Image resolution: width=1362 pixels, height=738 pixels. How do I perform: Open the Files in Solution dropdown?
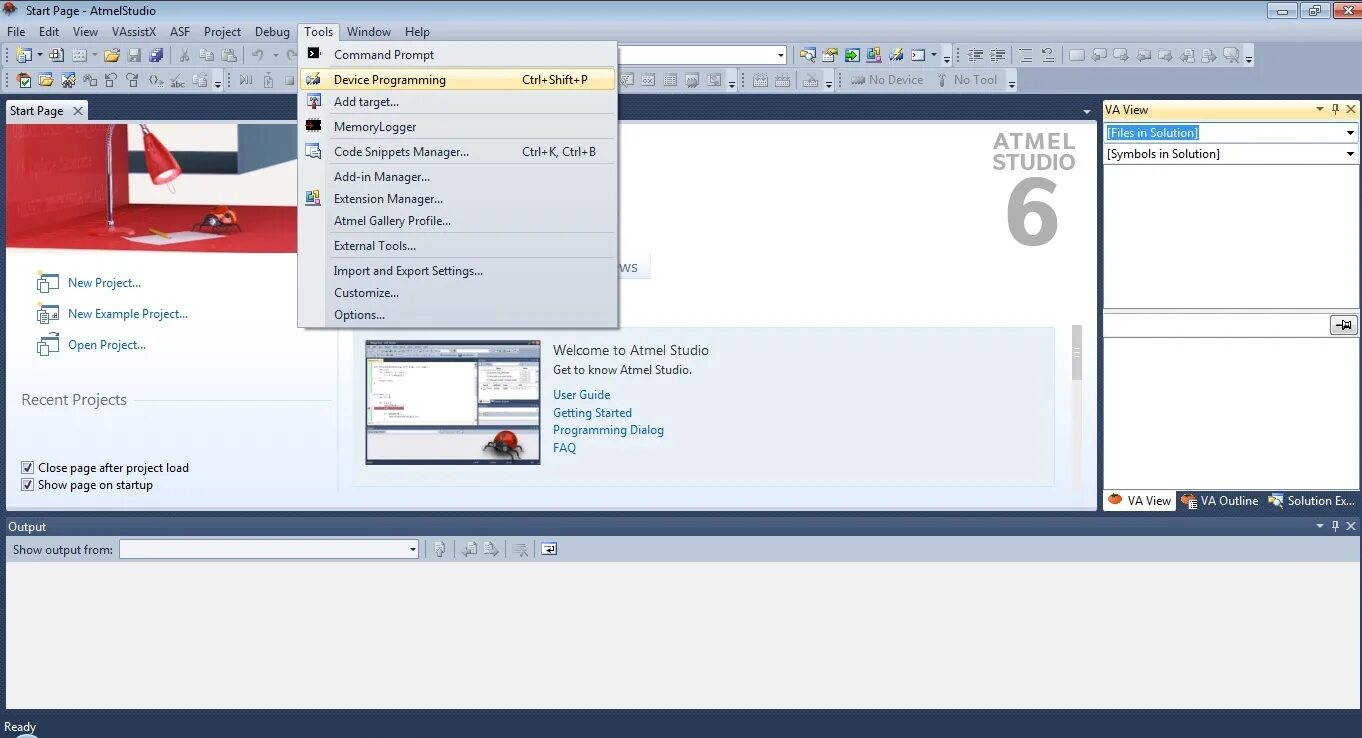(1350, 133)
